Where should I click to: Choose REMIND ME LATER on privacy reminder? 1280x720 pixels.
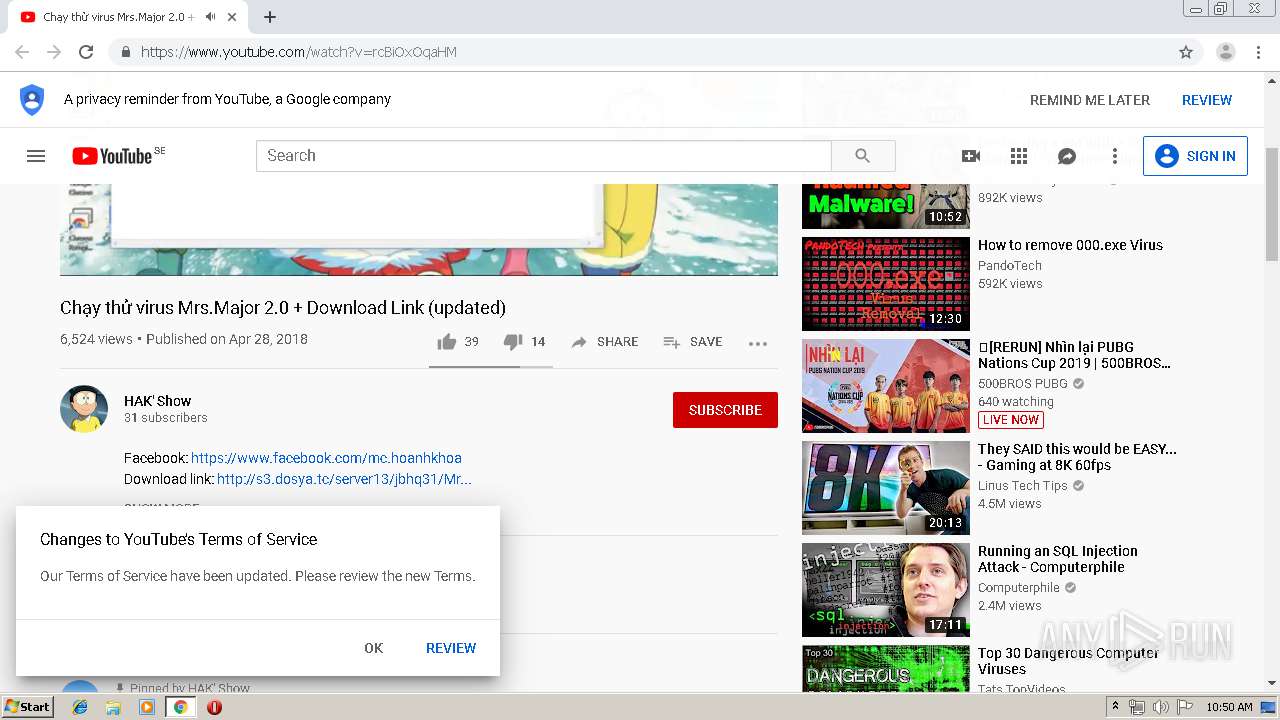tap(1090, 100)
